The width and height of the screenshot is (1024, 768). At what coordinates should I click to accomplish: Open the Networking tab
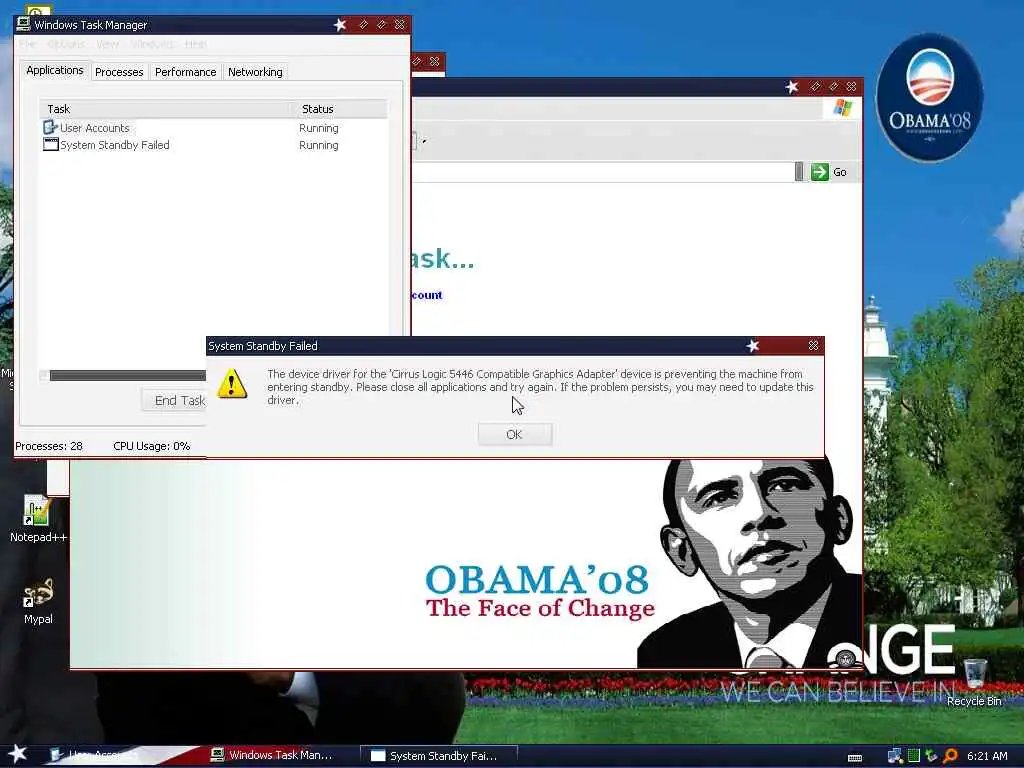(x=255, y=72)
